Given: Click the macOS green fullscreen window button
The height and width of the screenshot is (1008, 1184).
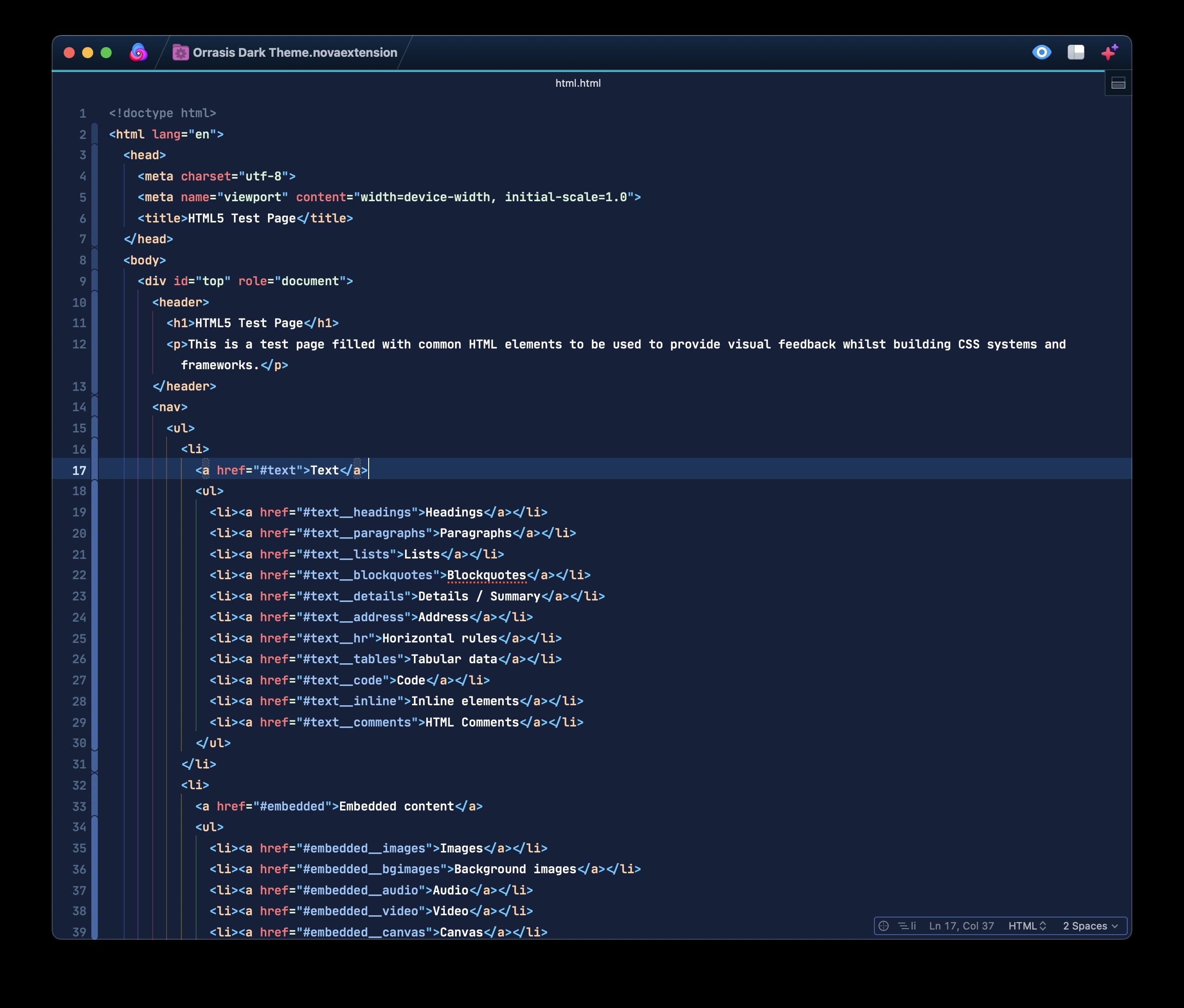Looking at the screenshot, I should coord(106,53).
